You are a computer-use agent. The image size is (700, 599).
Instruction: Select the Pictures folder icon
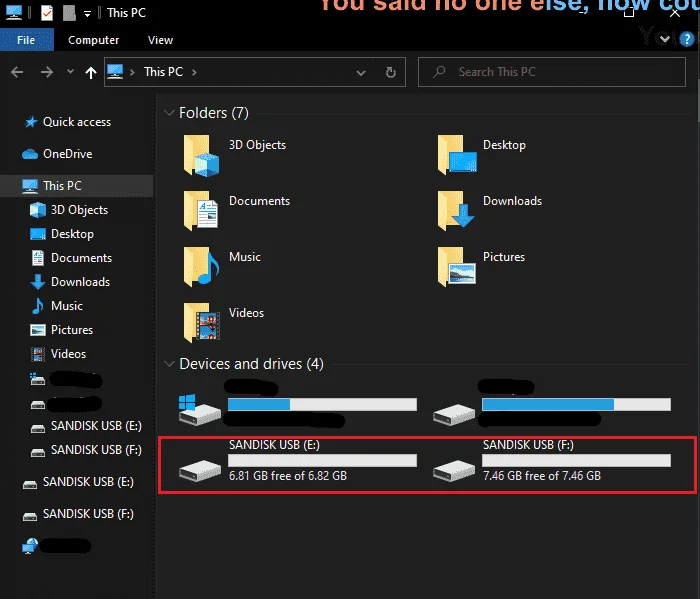[456, 267]
